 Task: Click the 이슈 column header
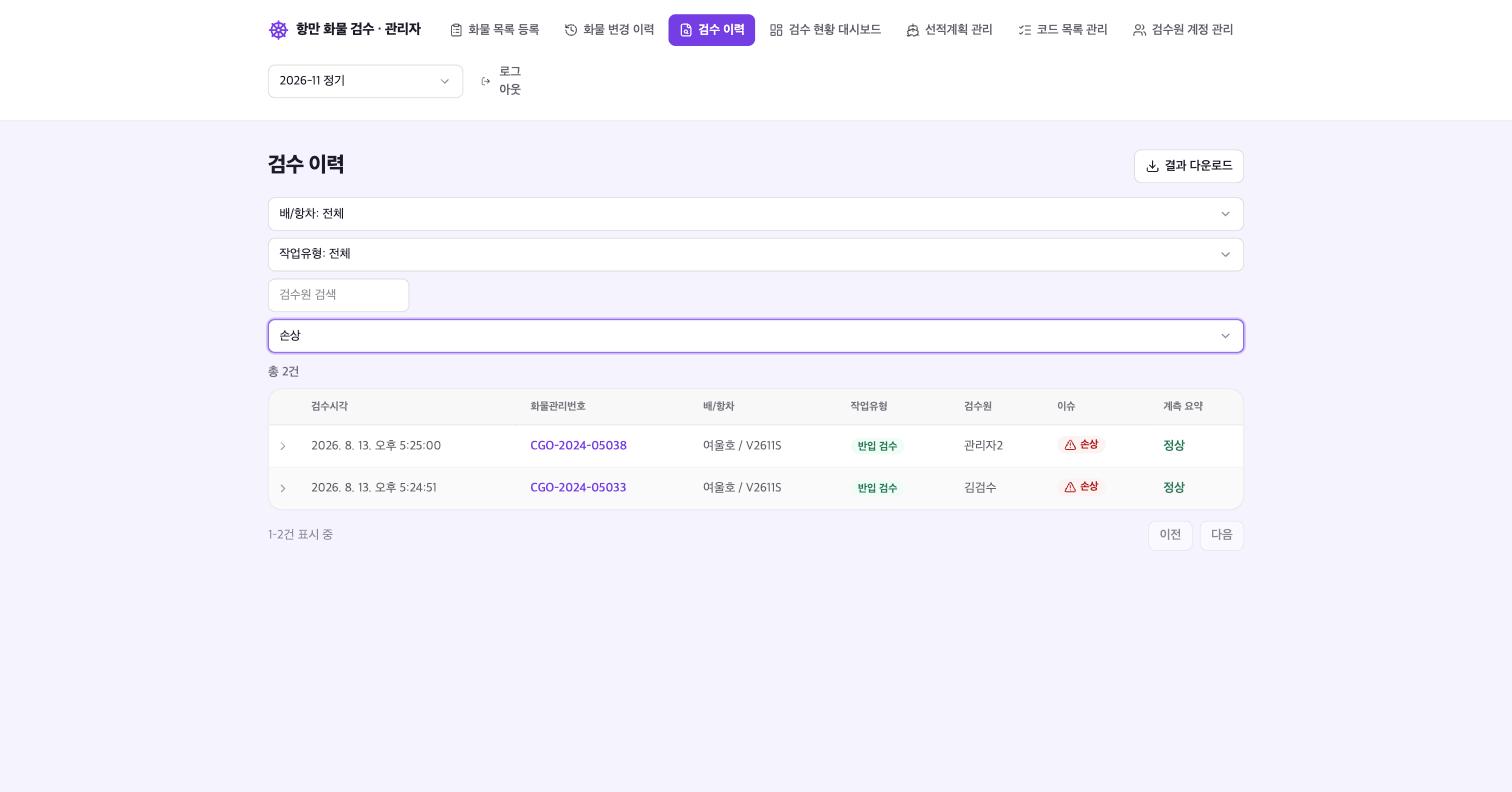[1066, 407]
